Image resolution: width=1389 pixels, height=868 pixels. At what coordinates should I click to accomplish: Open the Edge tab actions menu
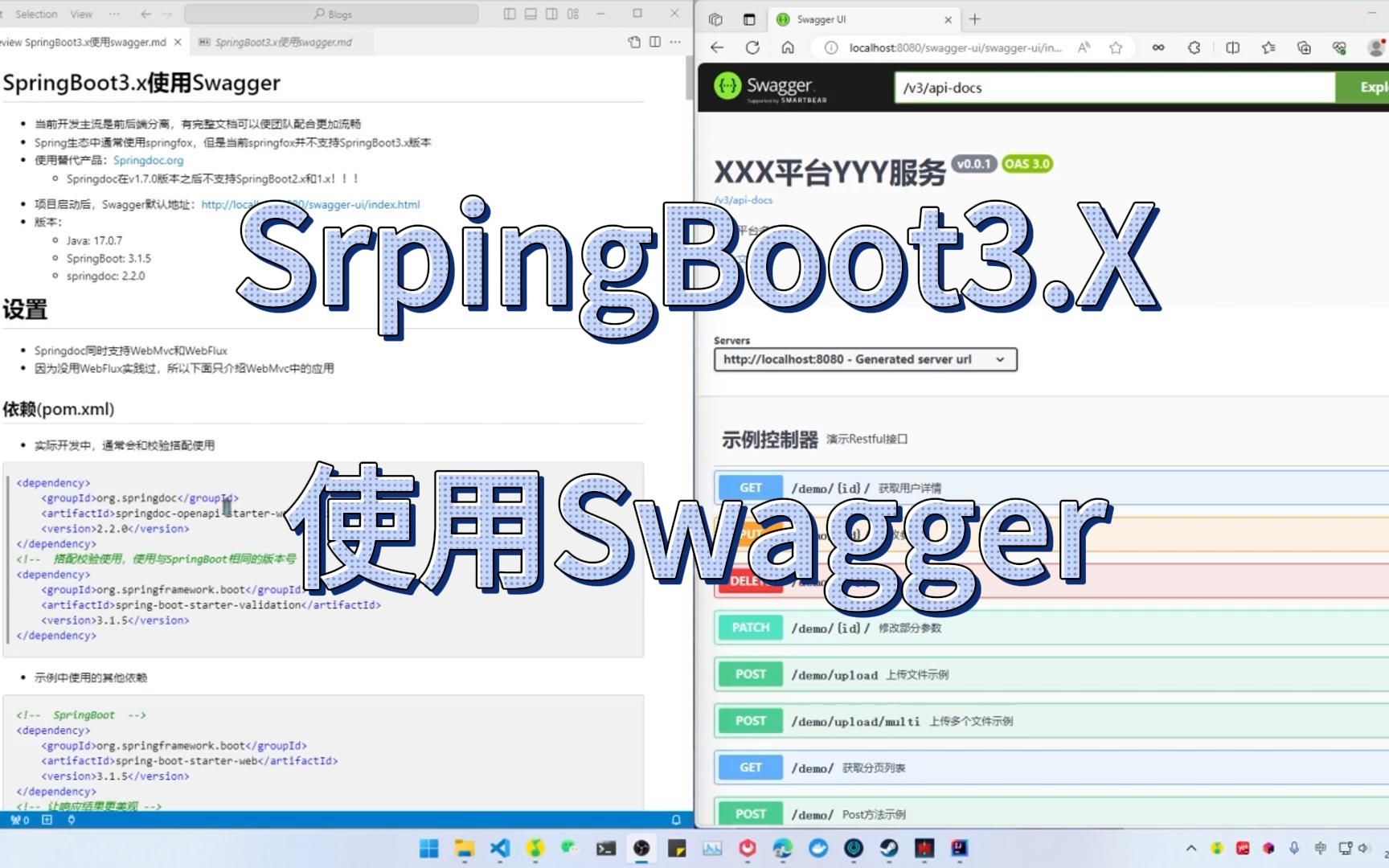click(749, 19)
